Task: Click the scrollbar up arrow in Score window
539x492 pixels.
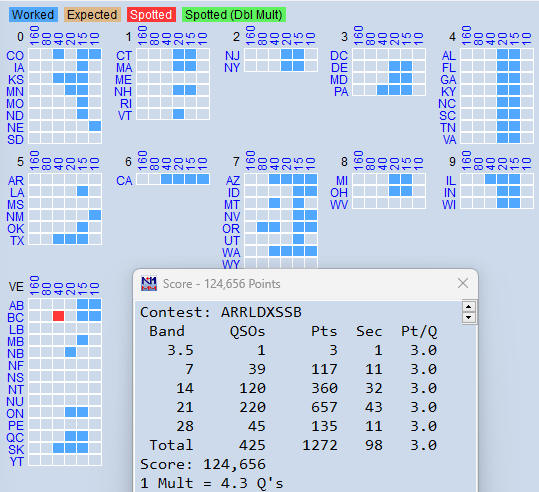Action: click(x=469, y=306)
